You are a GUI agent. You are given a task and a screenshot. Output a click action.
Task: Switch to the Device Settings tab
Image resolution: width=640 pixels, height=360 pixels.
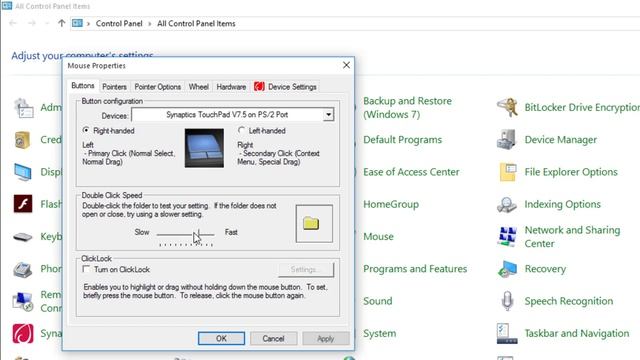tap(285, 87)
